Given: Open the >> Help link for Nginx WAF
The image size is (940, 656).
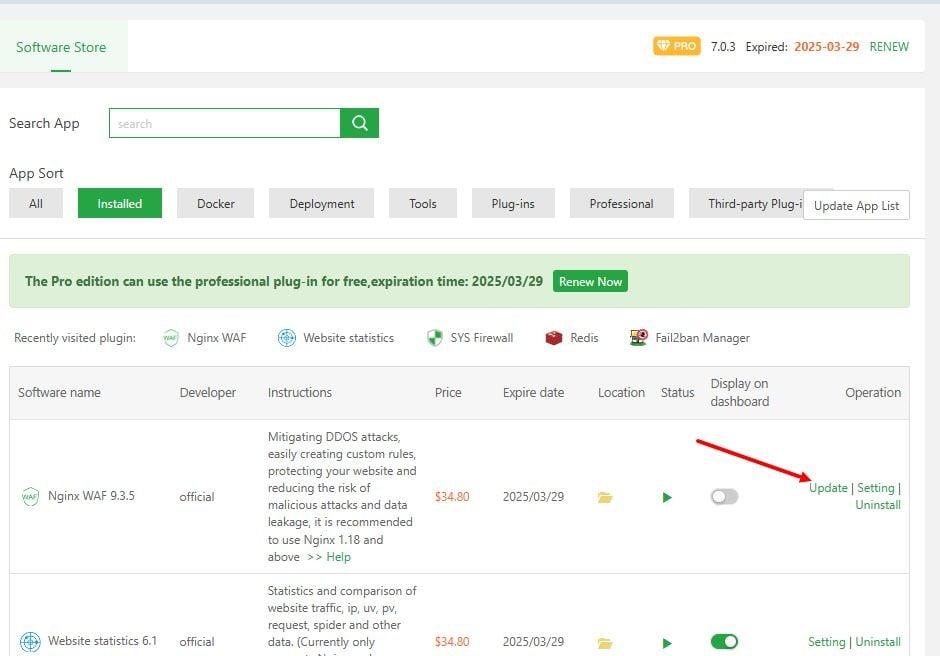Looking at the screenshot, I should (329, 557).
